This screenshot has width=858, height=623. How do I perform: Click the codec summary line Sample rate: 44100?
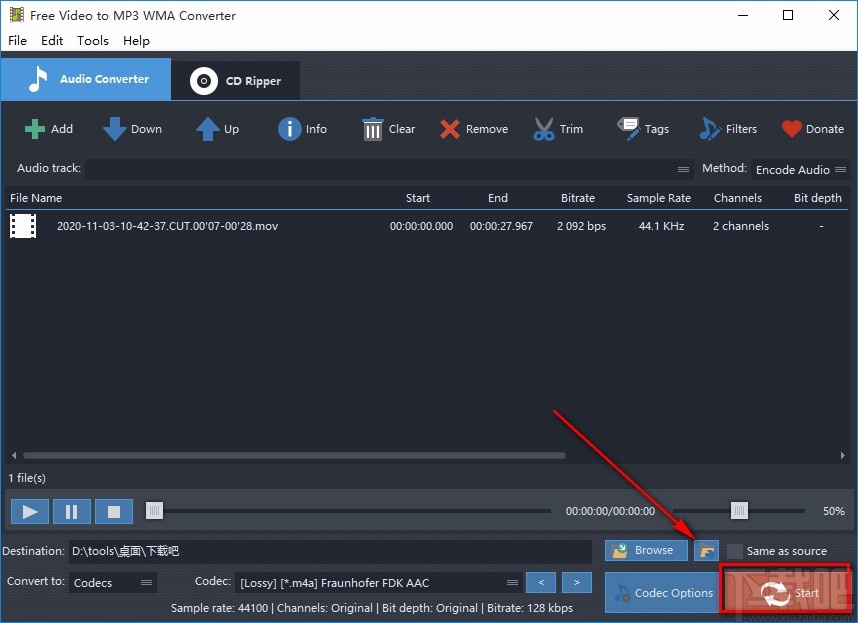372,608
